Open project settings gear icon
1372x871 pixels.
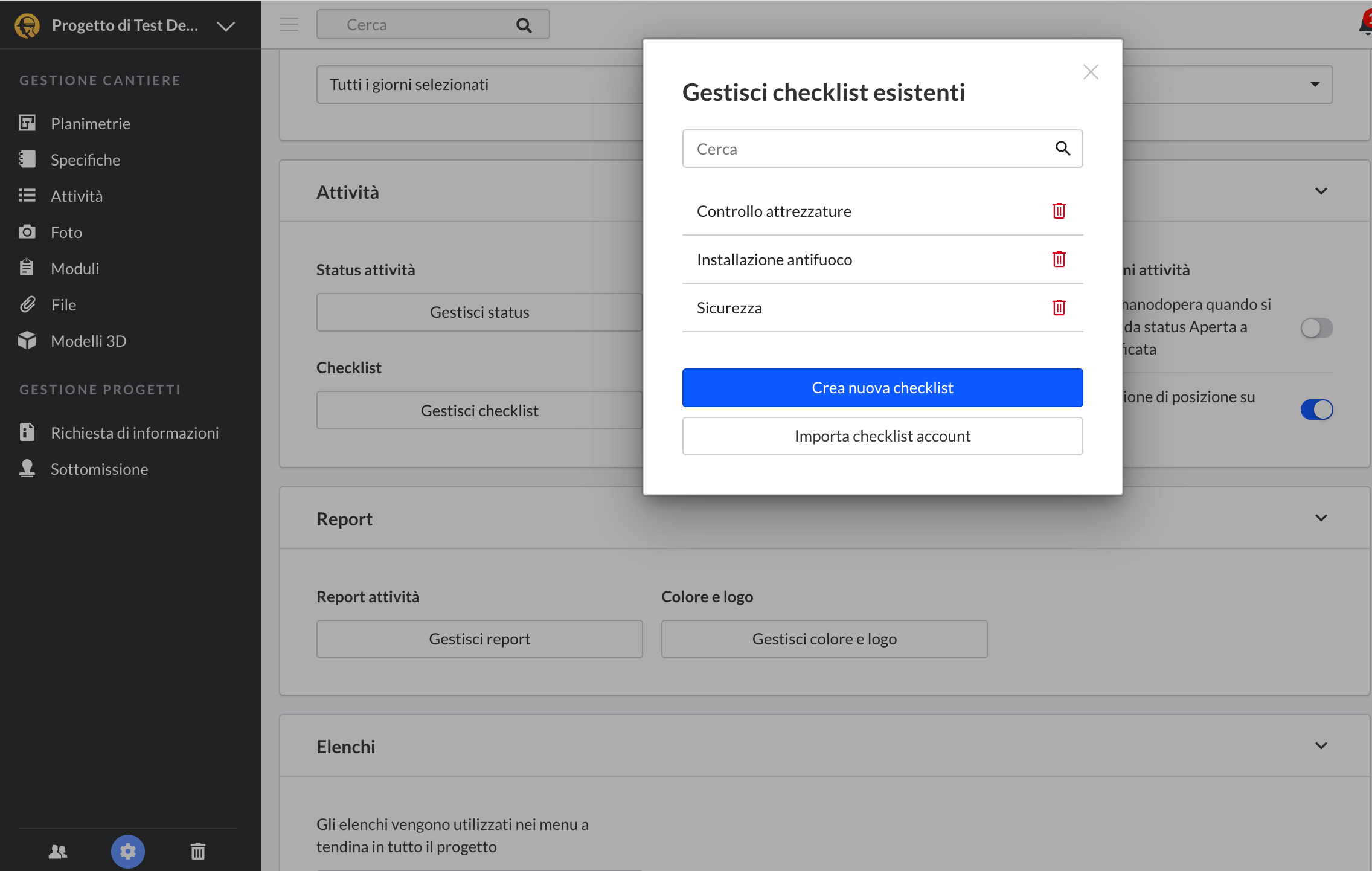(128, 852)
